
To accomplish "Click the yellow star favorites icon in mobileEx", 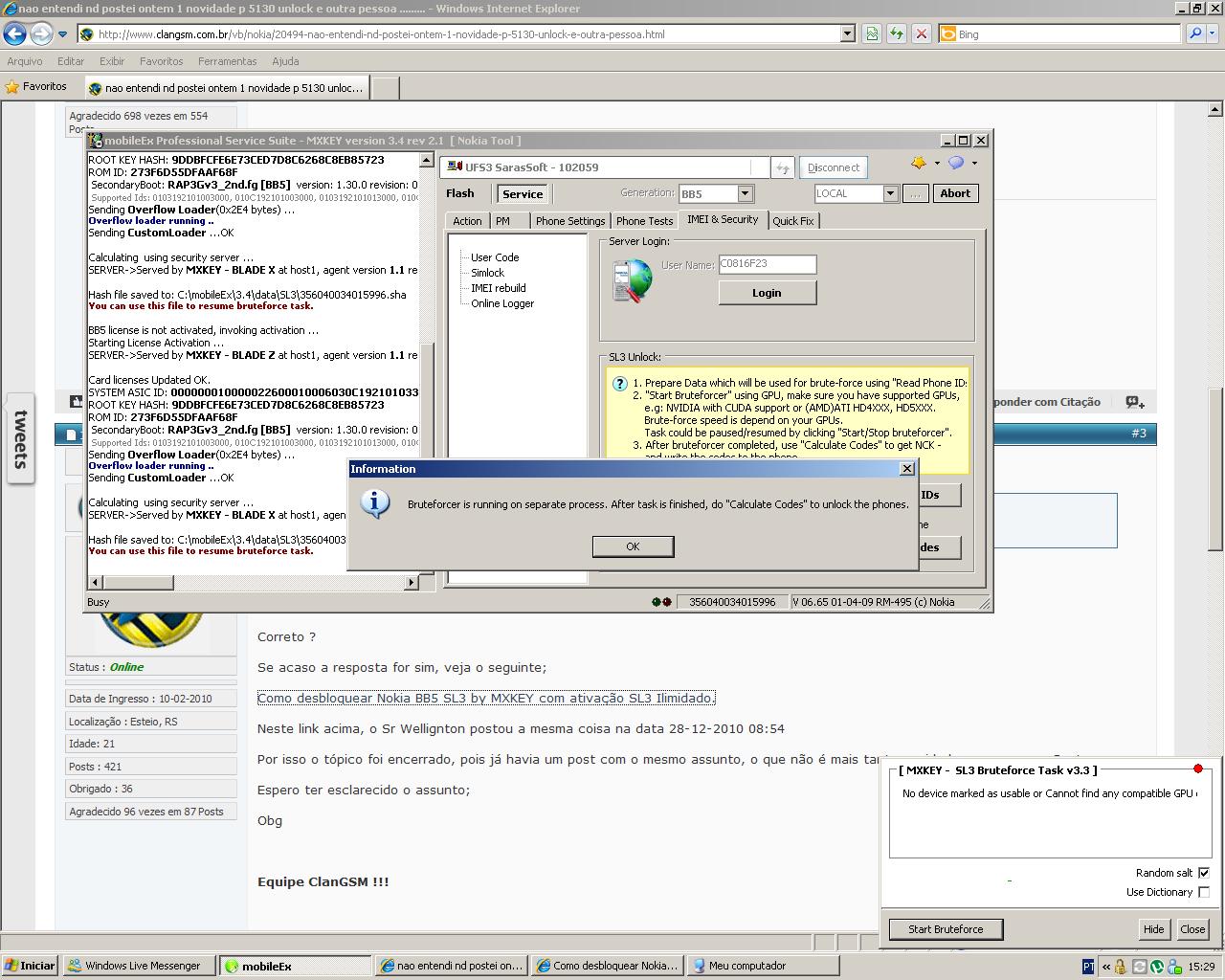I will tap(919, 163).
